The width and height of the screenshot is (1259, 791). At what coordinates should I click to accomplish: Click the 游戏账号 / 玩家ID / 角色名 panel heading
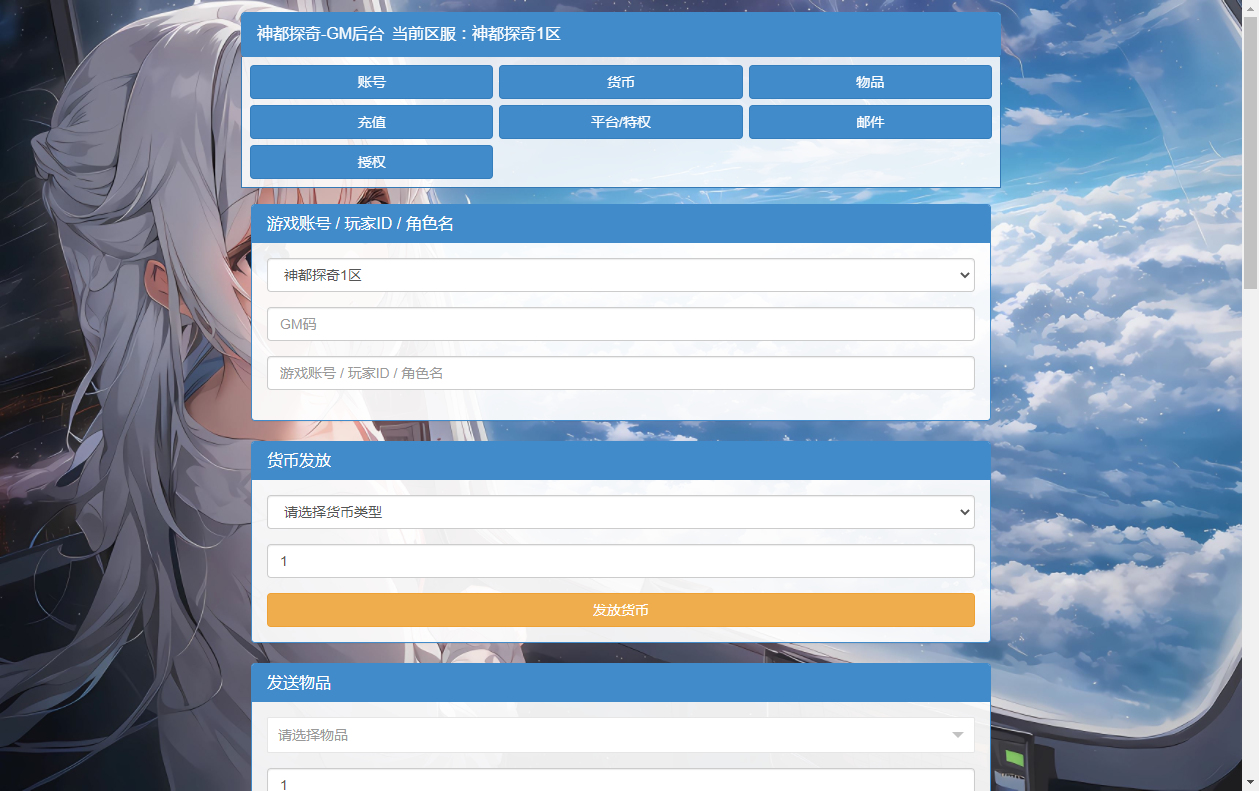pyautogui.click(x=360, y=224)
